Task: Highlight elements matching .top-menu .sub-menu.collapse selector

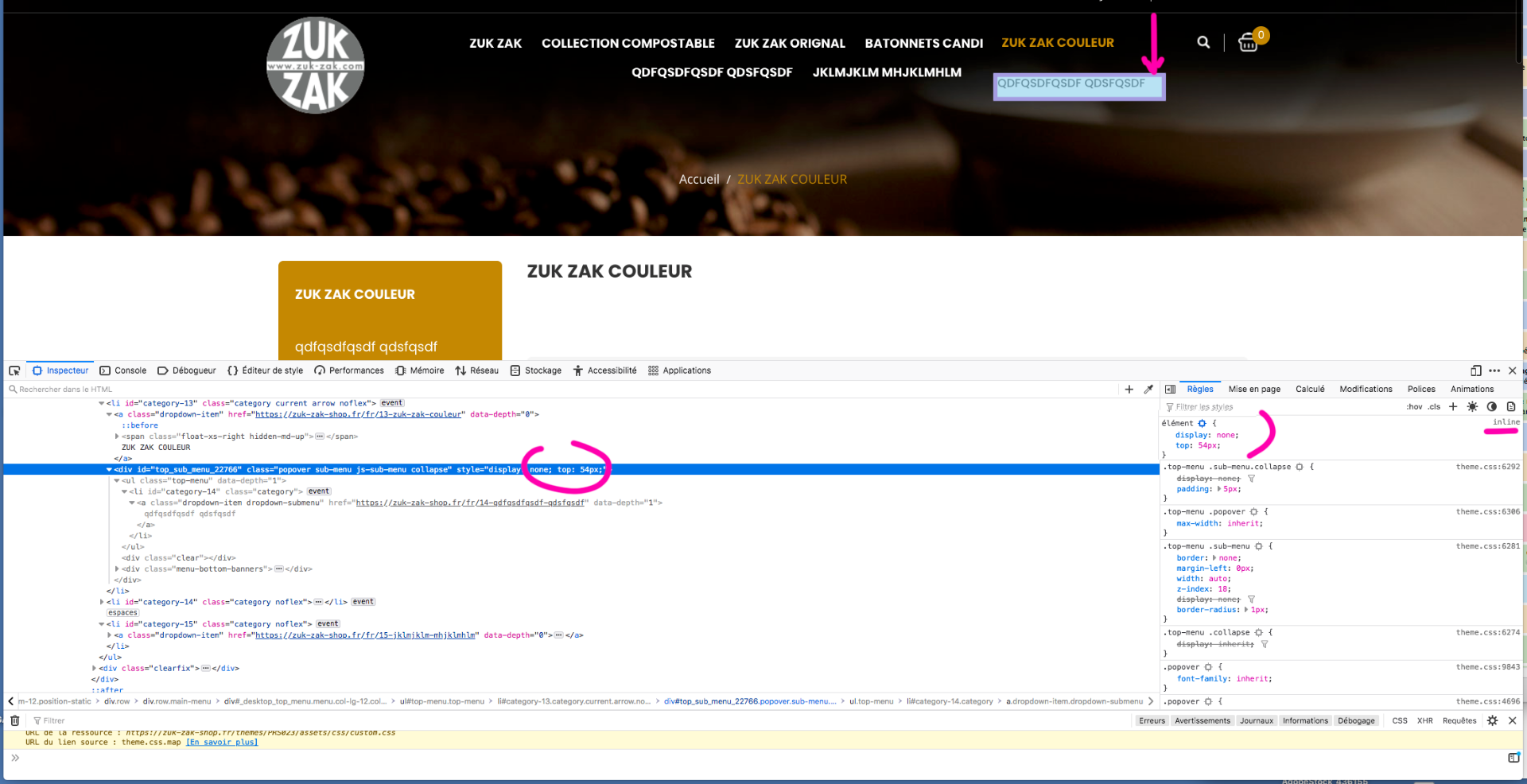Action: (1300, 467)
